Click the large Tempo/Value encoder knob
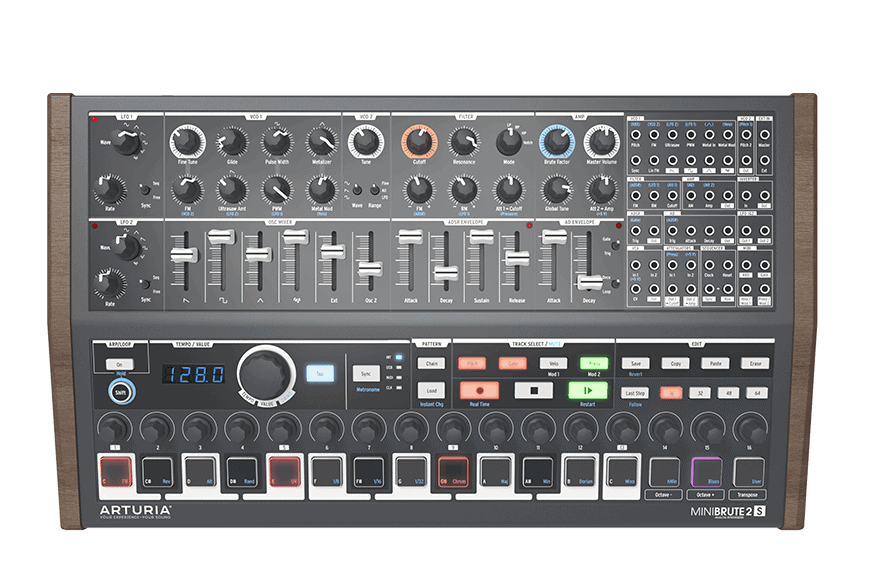Screen dimensions: 878x576 266,373
